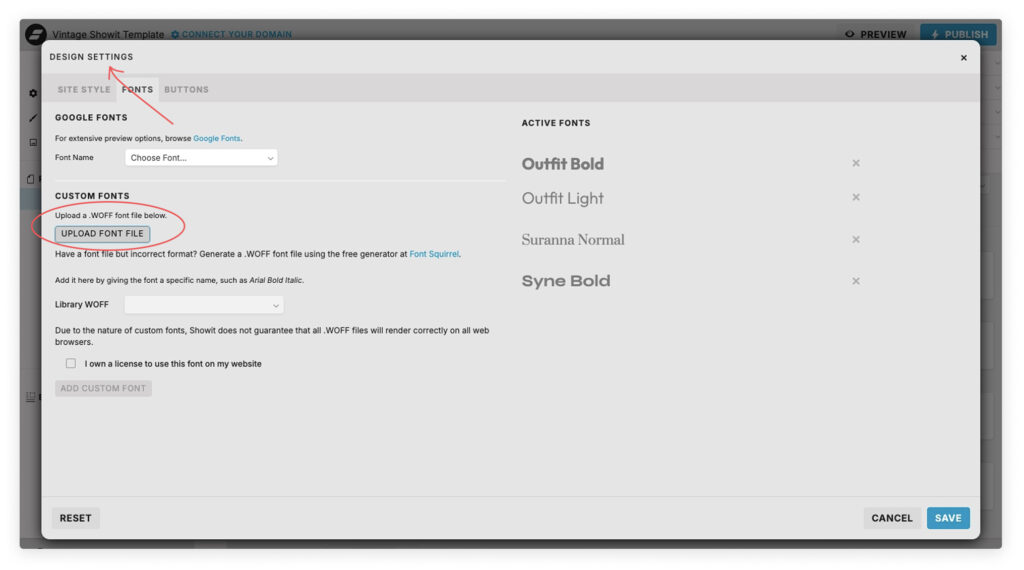This screenshot has height=570, width=1024.
Task: Click the Vintage Showit Template title
Action: pos(108,35)
